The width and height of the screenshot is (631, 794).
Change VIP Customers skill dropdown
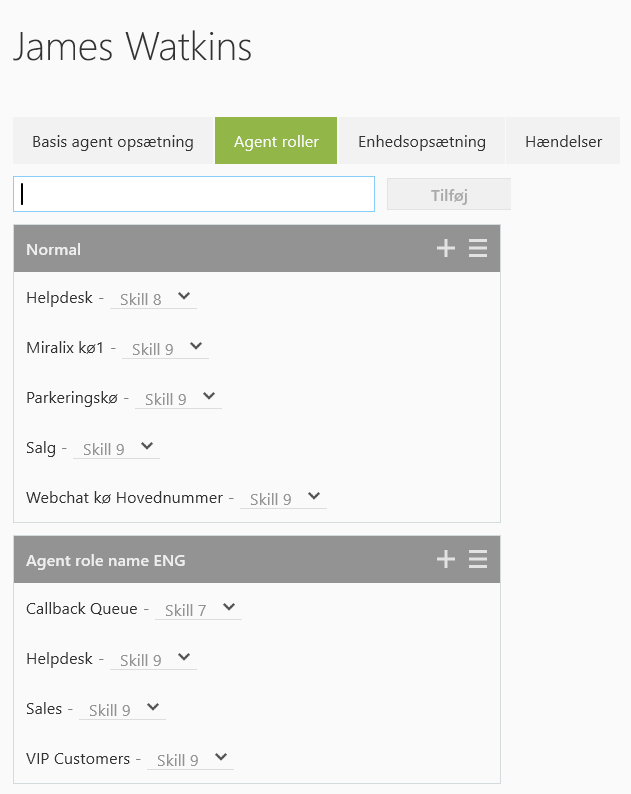190,759
